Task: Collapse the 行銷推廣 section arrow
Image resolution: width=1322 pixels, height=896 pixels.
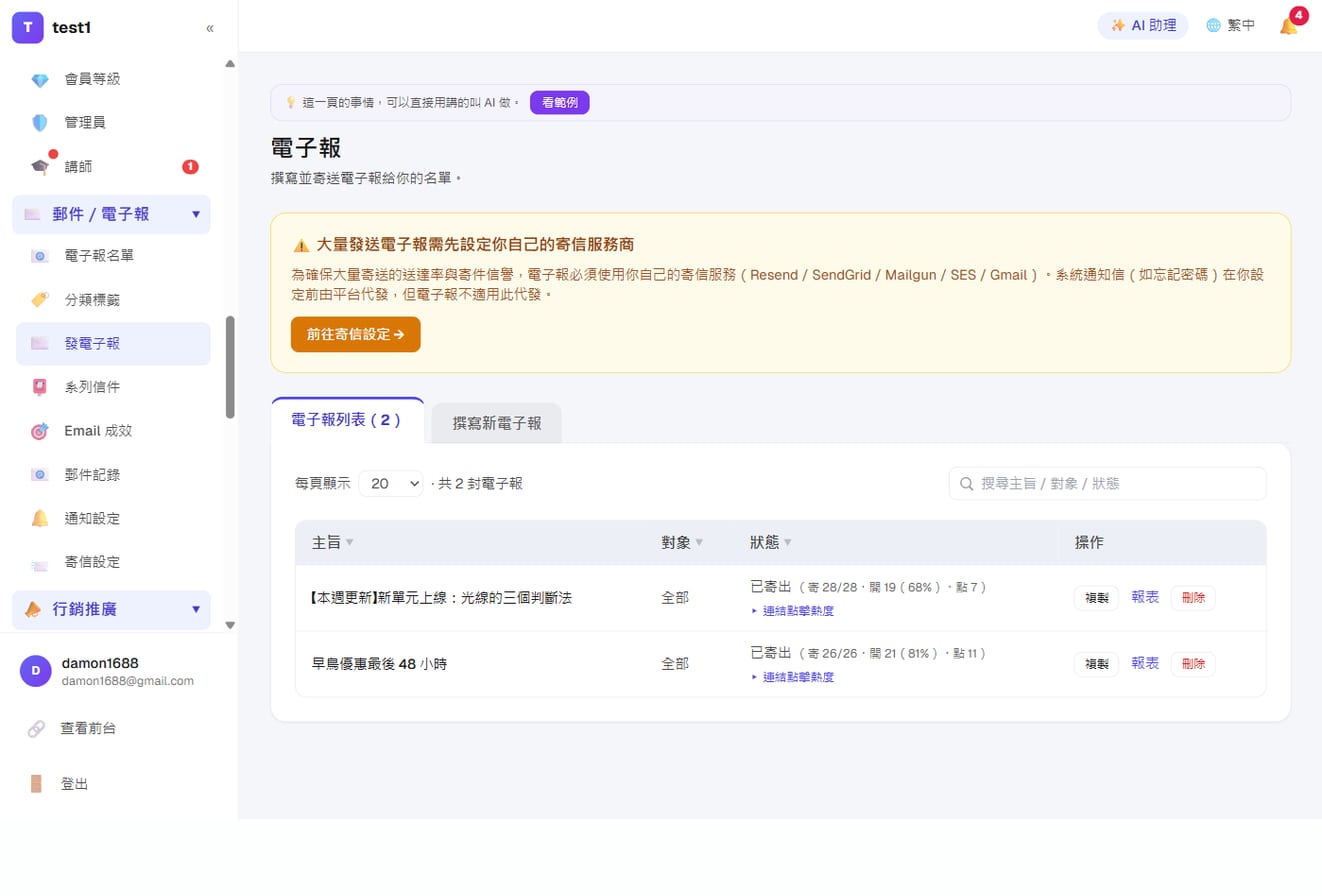Action: click(196, 609)
